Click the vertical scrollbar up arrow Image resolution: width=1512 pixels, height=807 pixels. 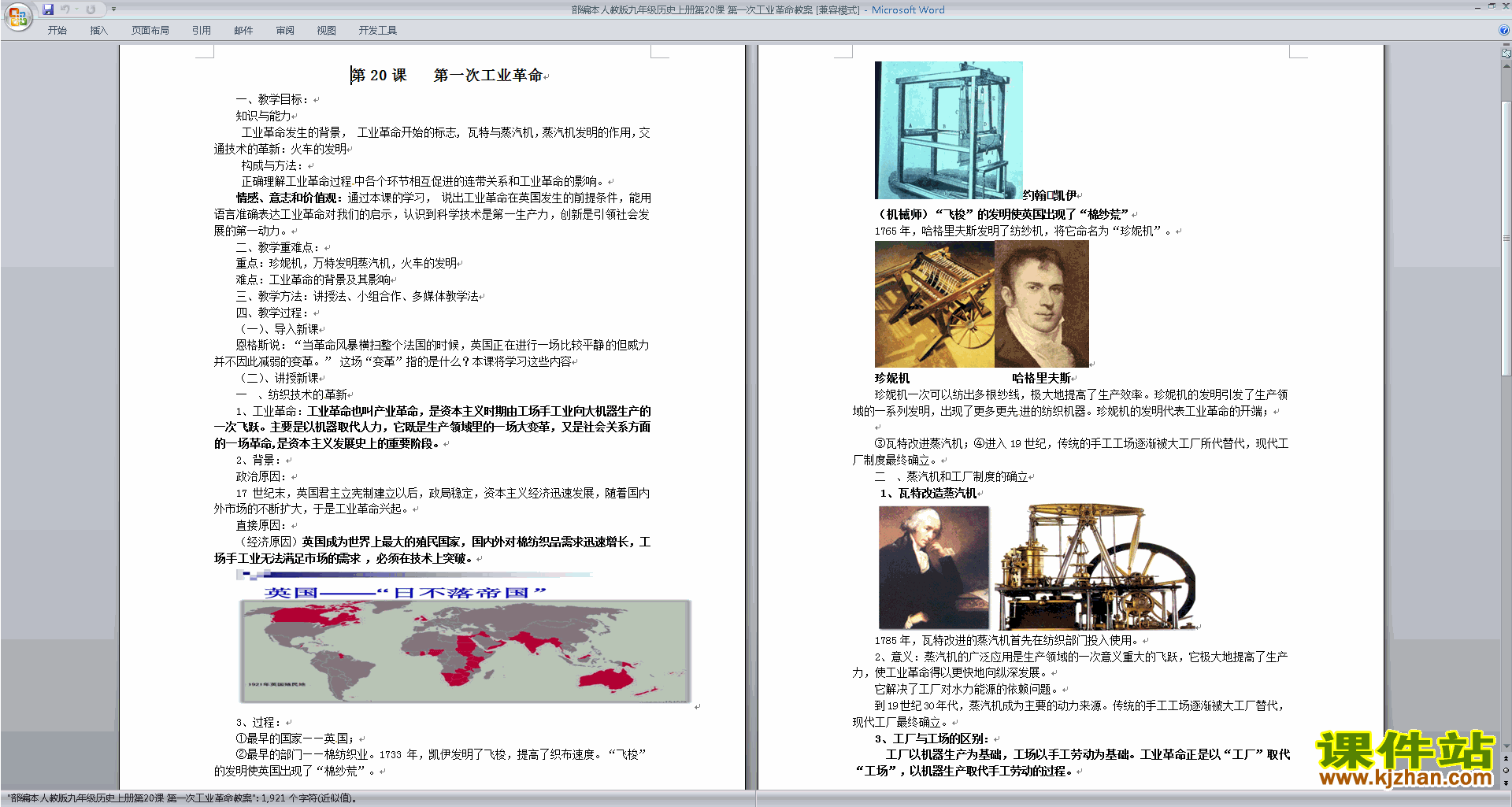(x=1506, y=65)
